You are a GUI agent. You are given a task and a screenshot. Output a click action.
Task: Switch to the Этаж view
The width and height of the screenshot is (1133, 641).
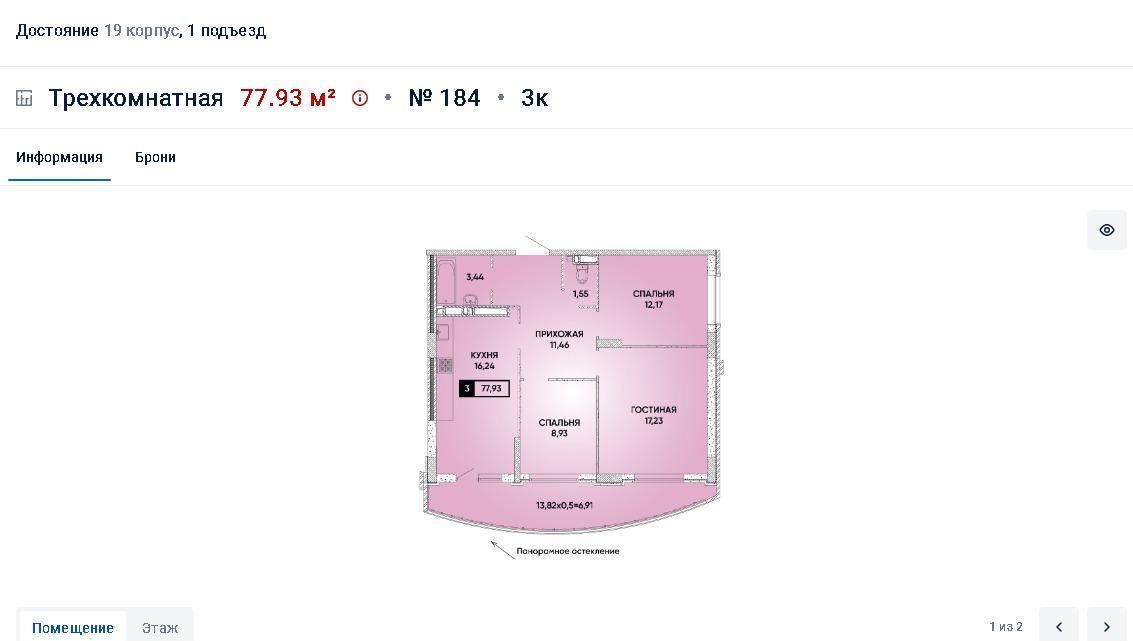(x=160, y=627)
